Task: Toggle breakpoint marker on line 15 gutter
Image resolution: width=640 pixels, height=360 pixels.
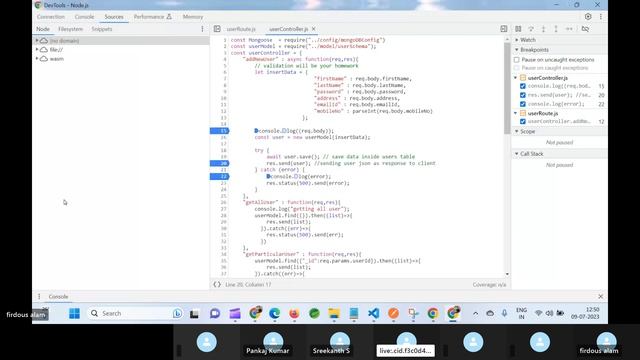Action: click(x=220, y=131)
